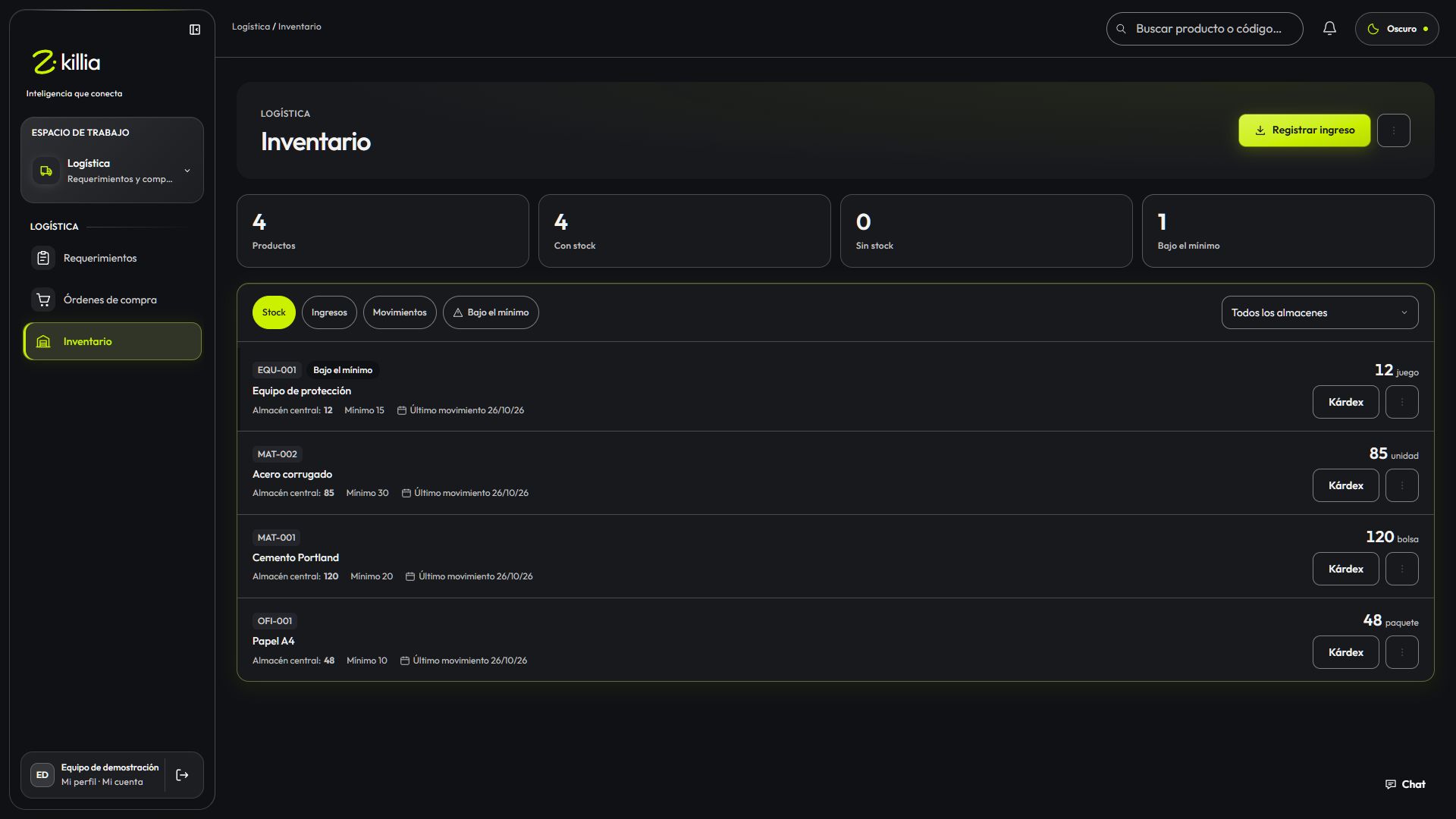
Task: Open more options for Acero corrugado
Action: pyautogui.click(x=1401, y=485)
